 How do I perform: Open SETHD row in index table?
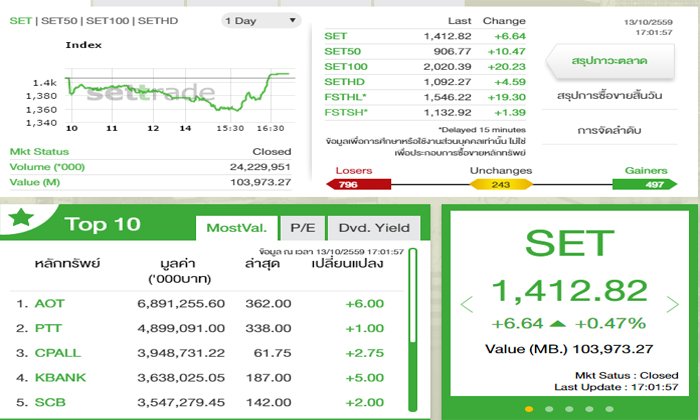tap(425, 82)
